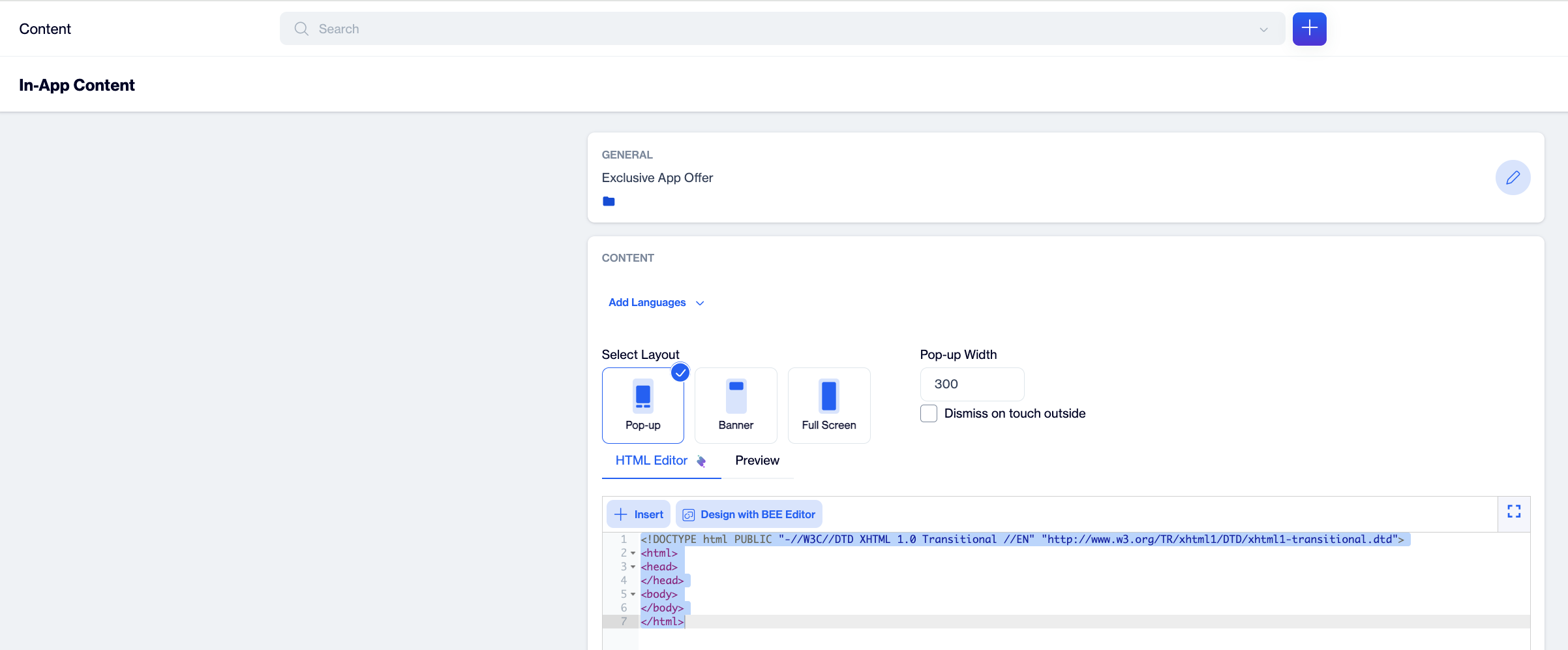Select the Pop-up layout option

point(643,405)
